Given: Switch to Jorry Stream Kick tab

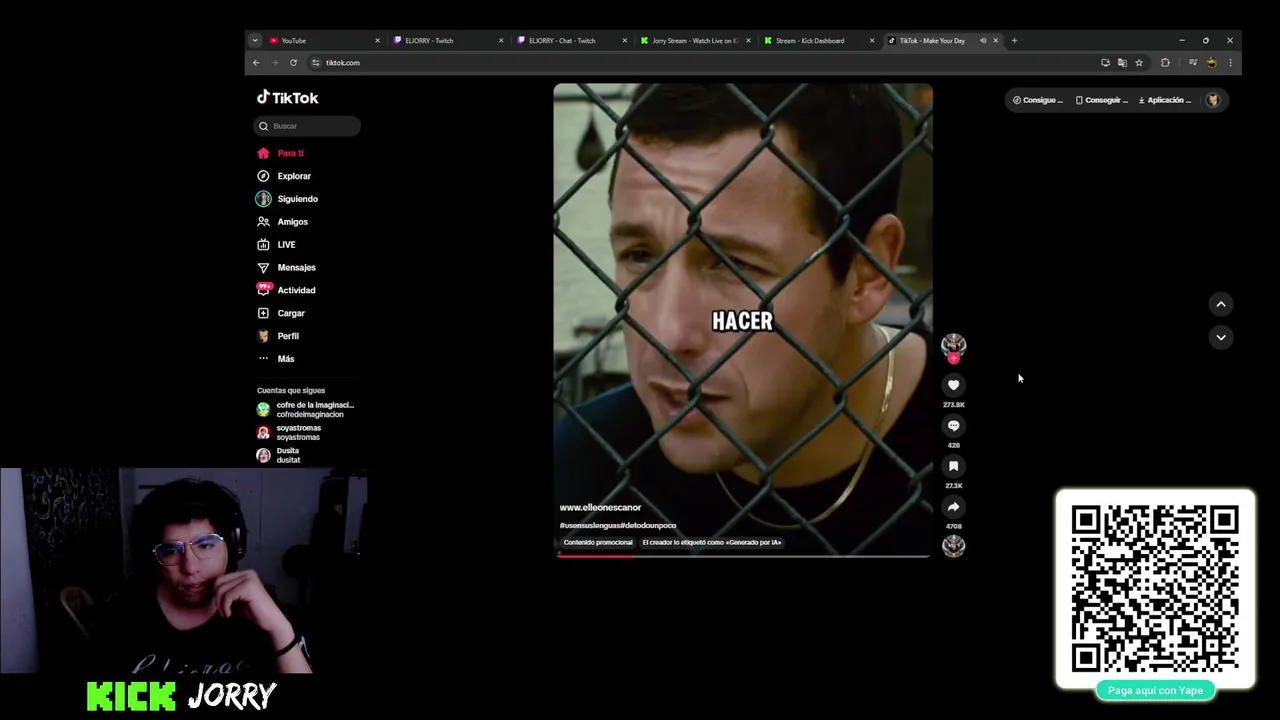Looking at the screenshot, I should [695, 41].
